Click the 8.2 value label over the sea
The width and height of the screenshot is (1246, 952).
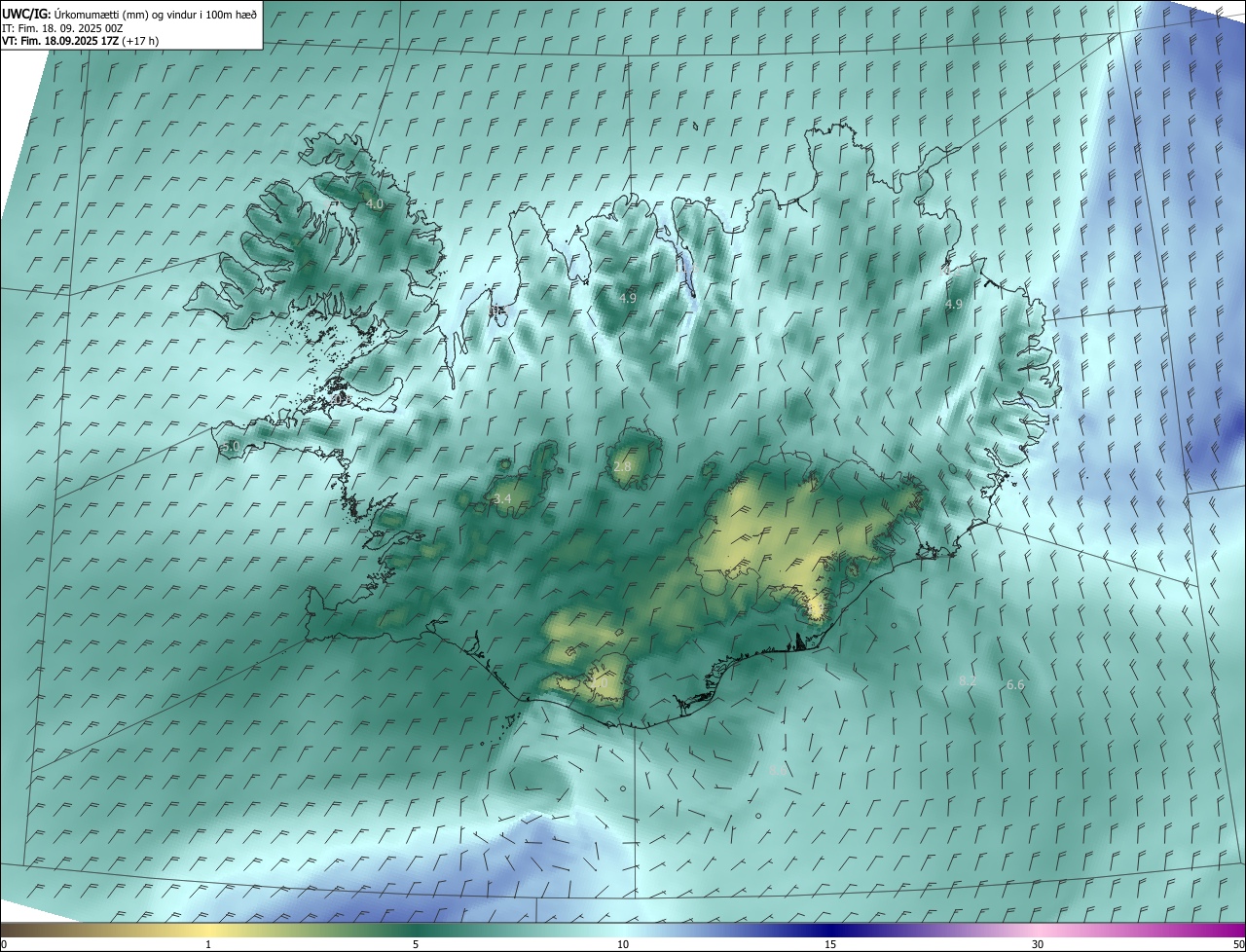pyautogui.click(x=968, y=680)
